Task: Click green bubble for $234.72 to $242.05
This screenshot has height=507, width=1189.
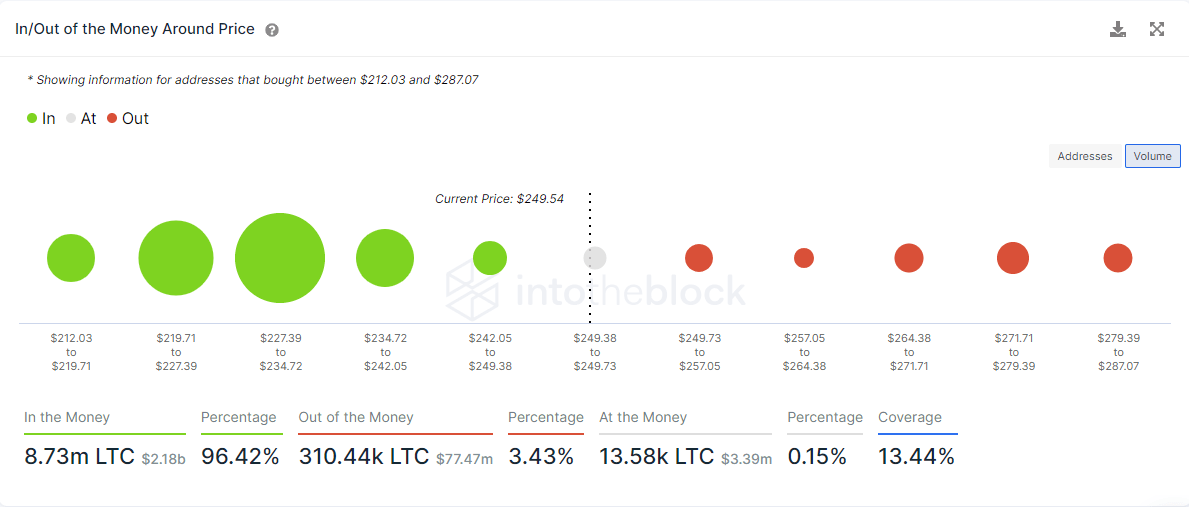Action: click(385, 258)
